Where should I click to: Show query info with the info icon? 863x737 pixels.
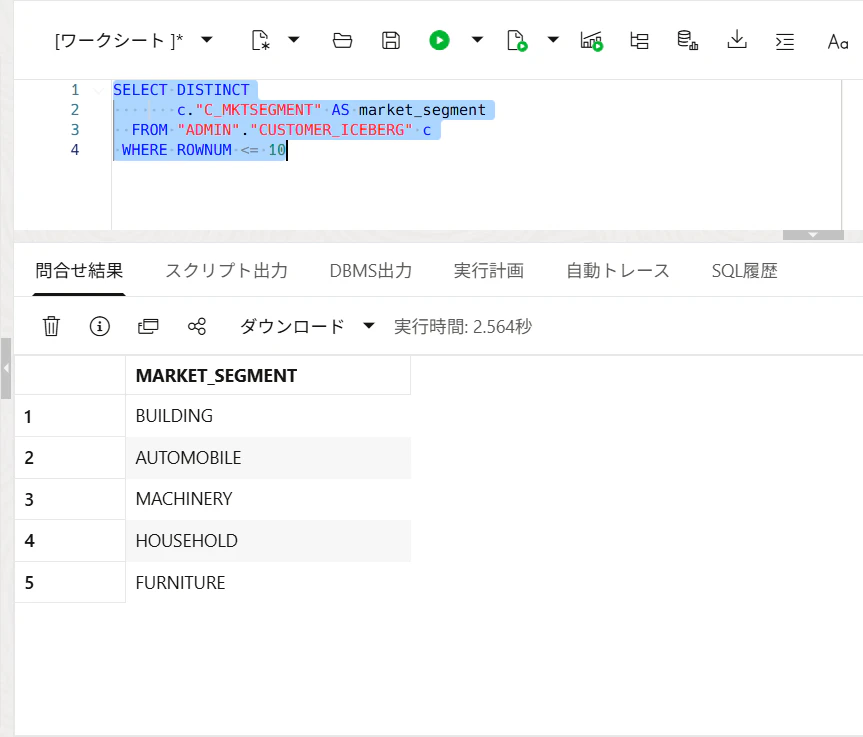click(100, 326)
